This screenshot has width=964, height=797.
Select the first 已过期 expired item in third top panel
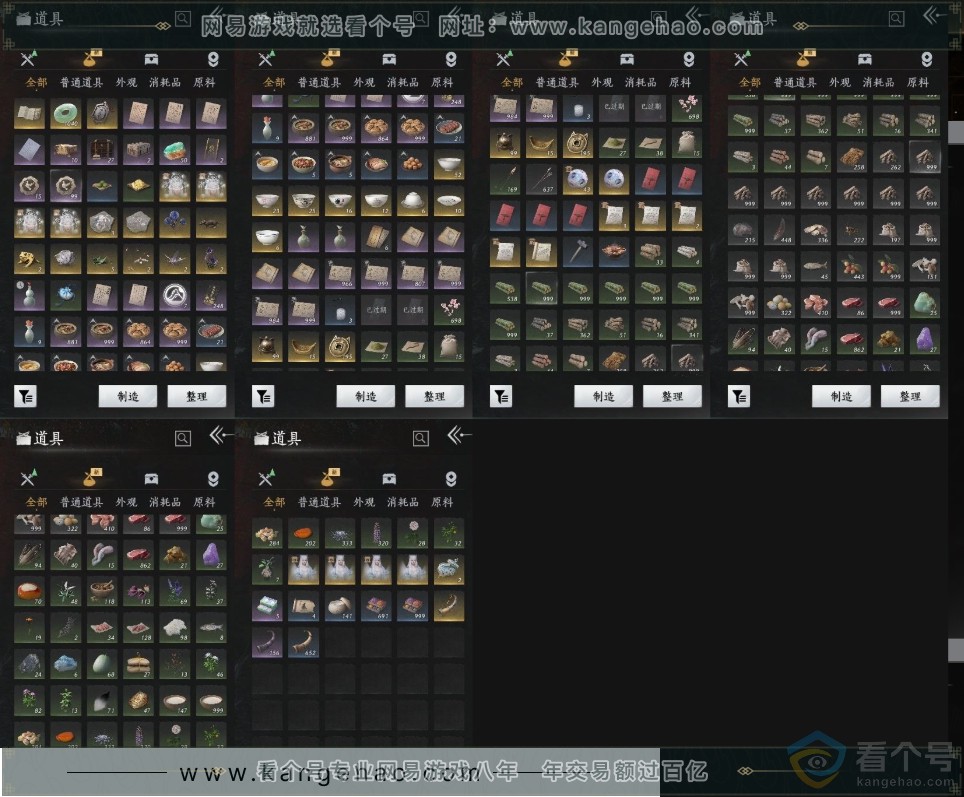tap(614, 107)
